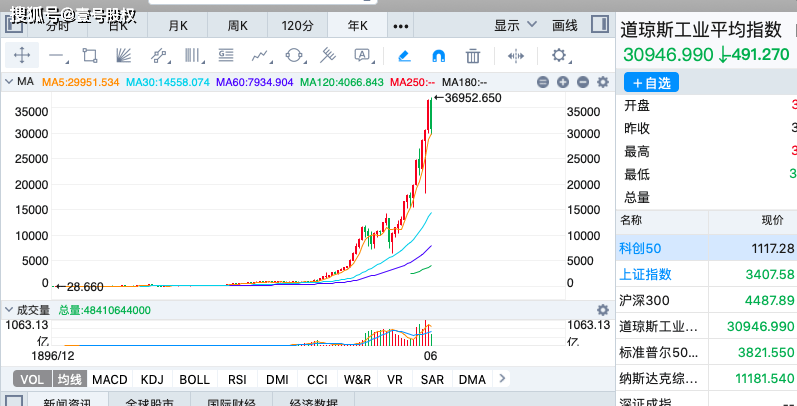The width and height of the screenshot is (797, 406).
Task: Delete drawings with the trash icon
Action: click(473, 55)
